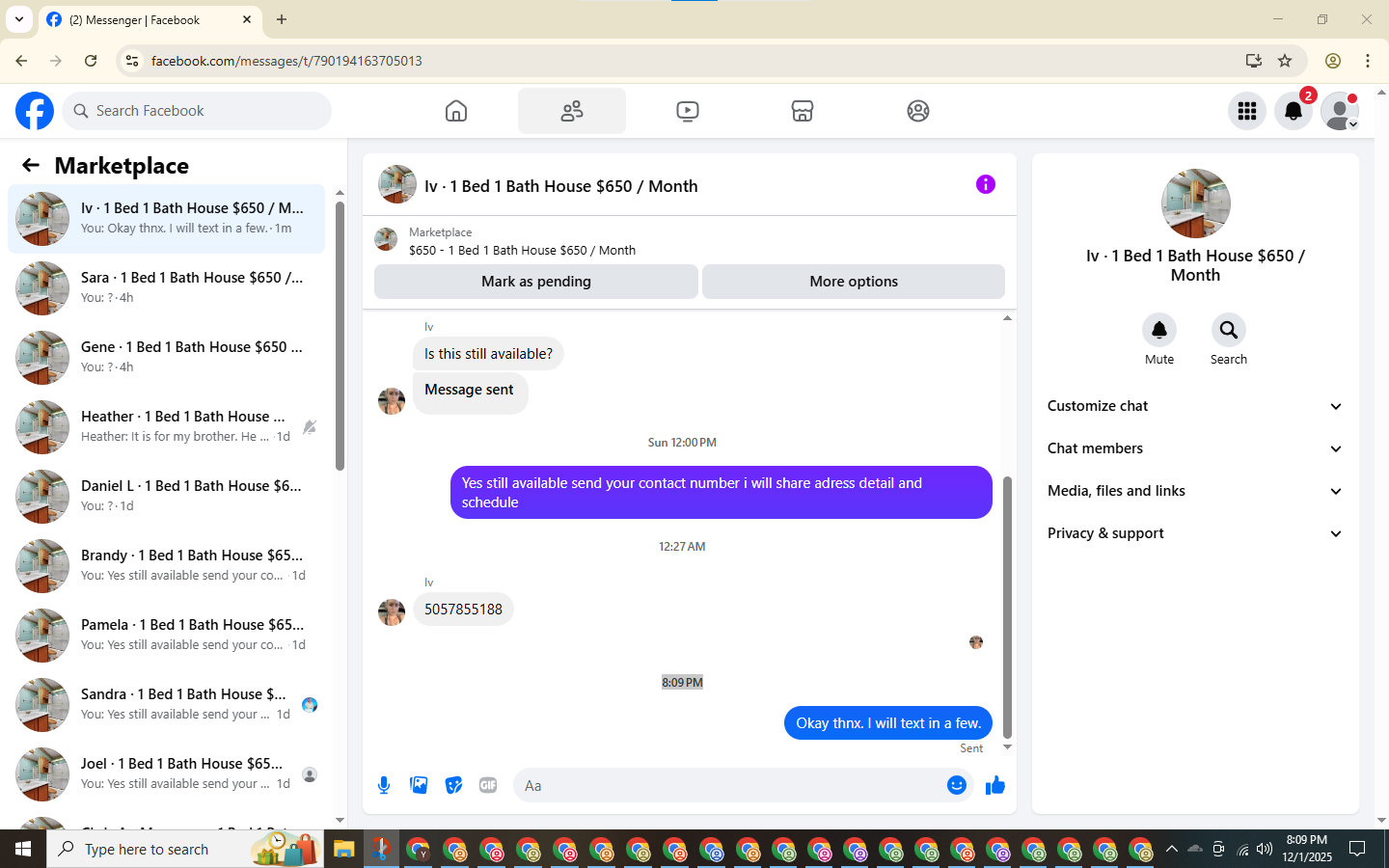This screenshot has height=868, width=1389.
Task: Click the muted bell on Heather's chat
Action: pos(310,427)
